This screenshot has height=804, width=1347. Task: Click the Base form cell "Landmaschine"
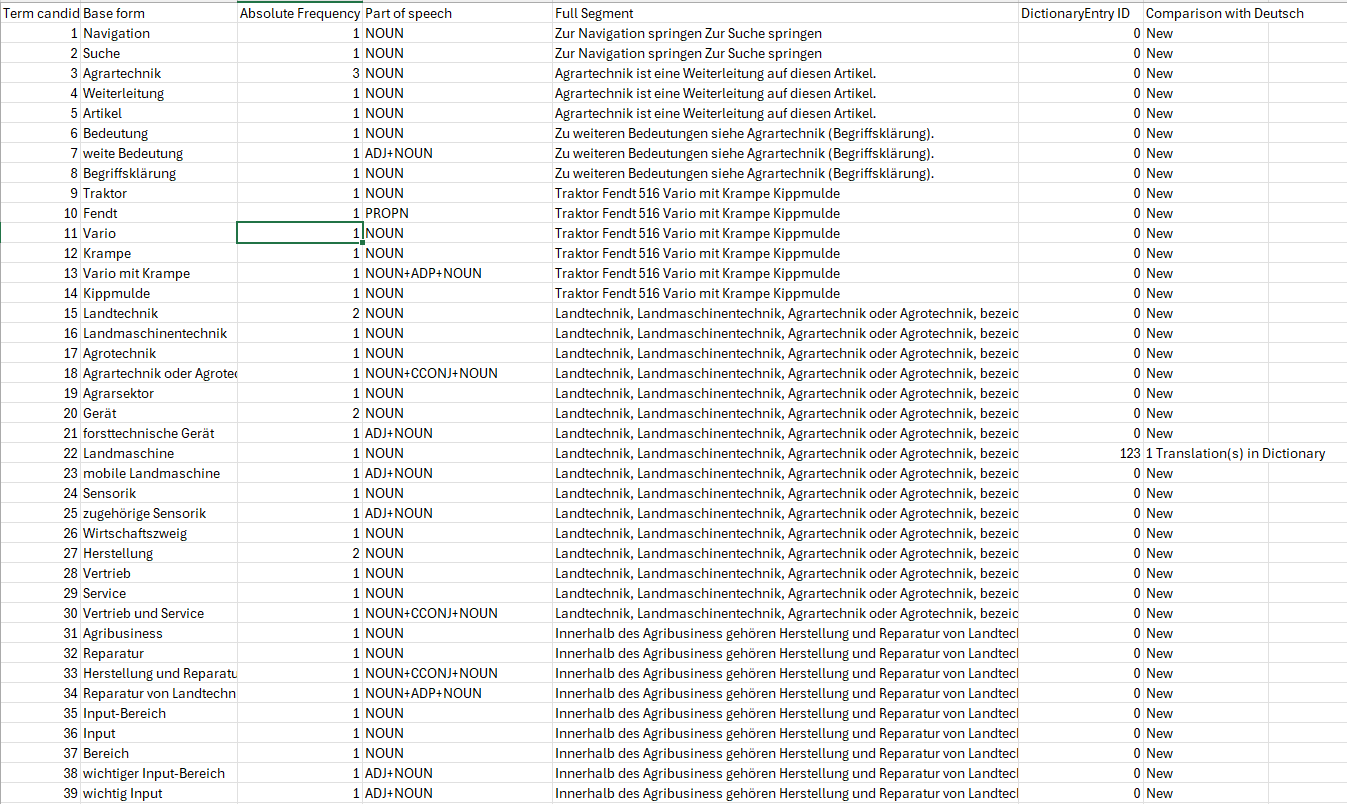pyautogui.click(x=158, y=453)
